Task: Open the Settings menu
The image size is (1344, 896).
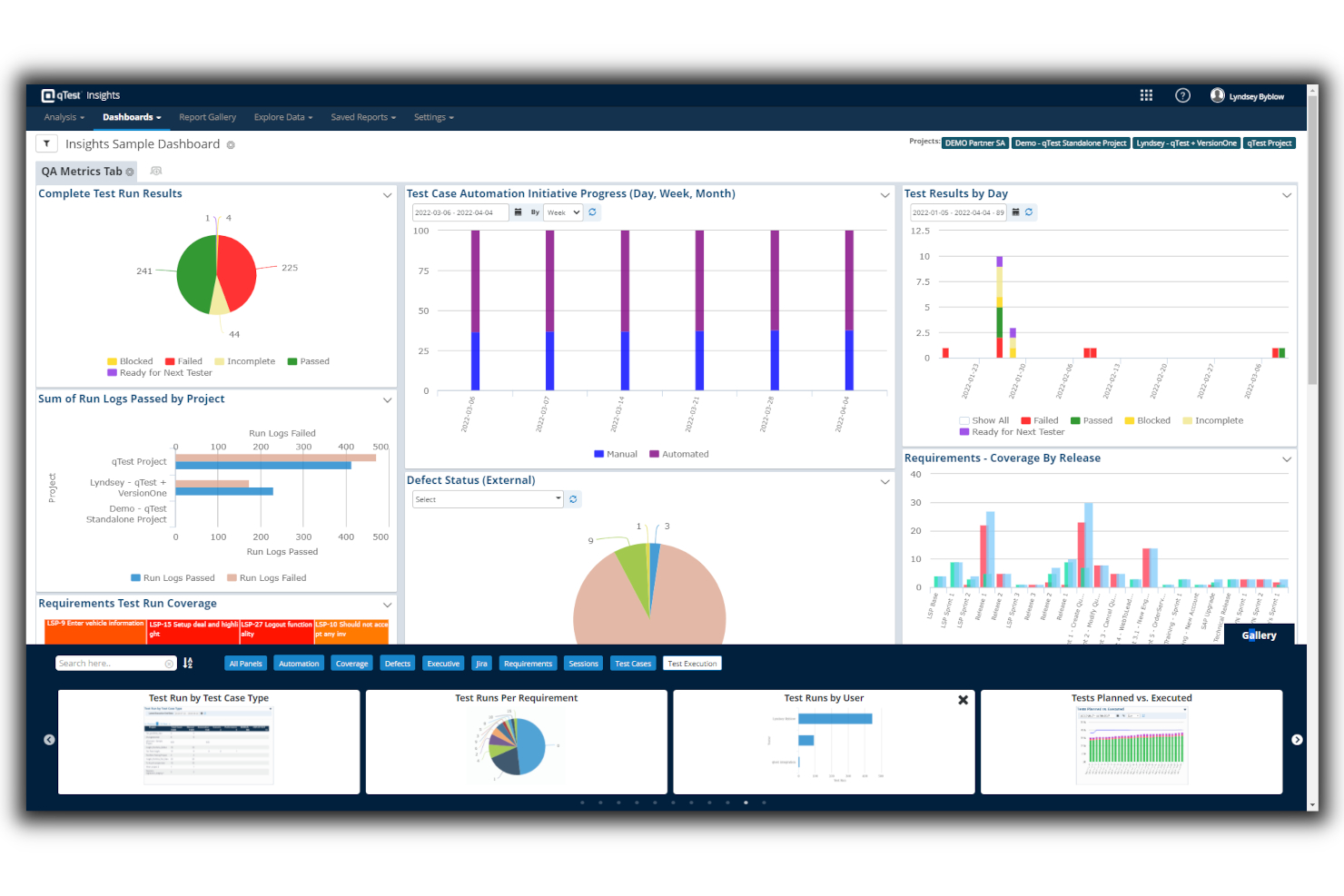Action: 433,117
